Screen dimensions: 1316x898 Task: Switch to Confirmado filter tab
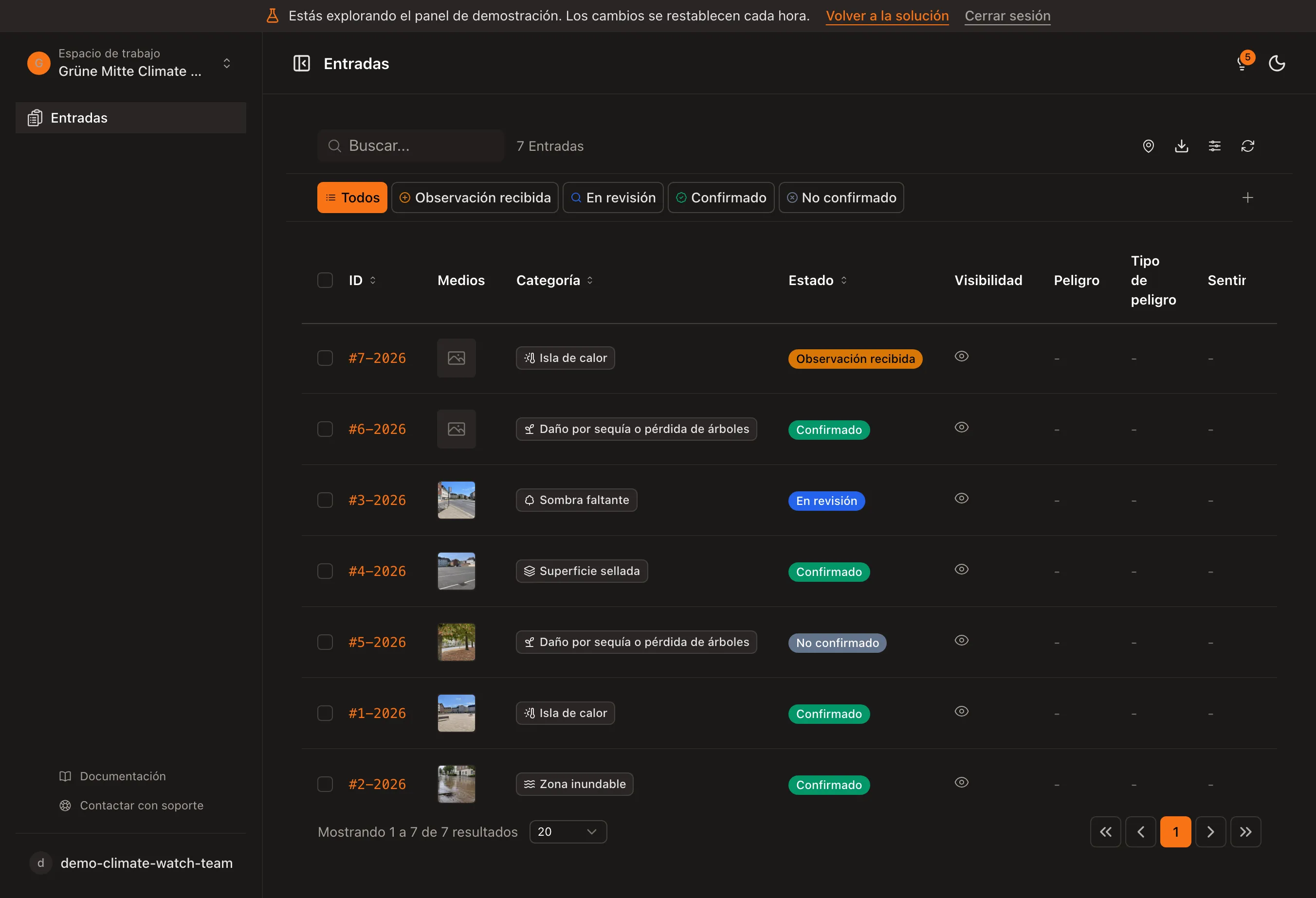pos(721,198)
